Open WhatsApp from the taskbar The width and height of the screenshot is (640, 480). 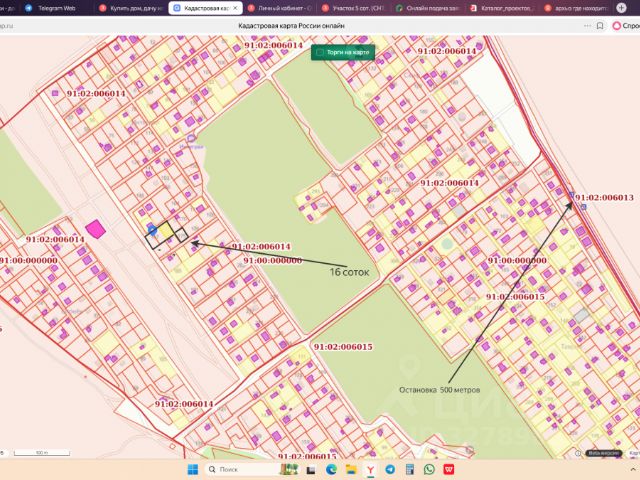click(429, 469)
